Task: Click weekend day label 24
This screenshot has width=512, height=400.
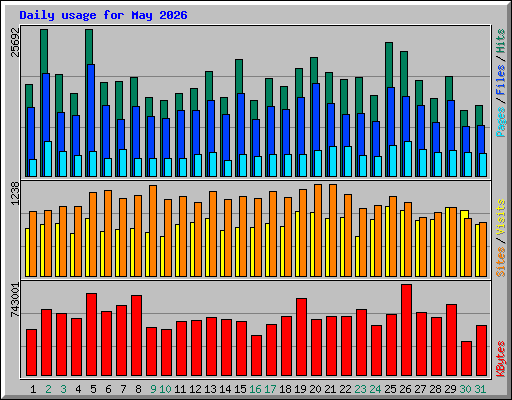Action: tap(375, 389)
